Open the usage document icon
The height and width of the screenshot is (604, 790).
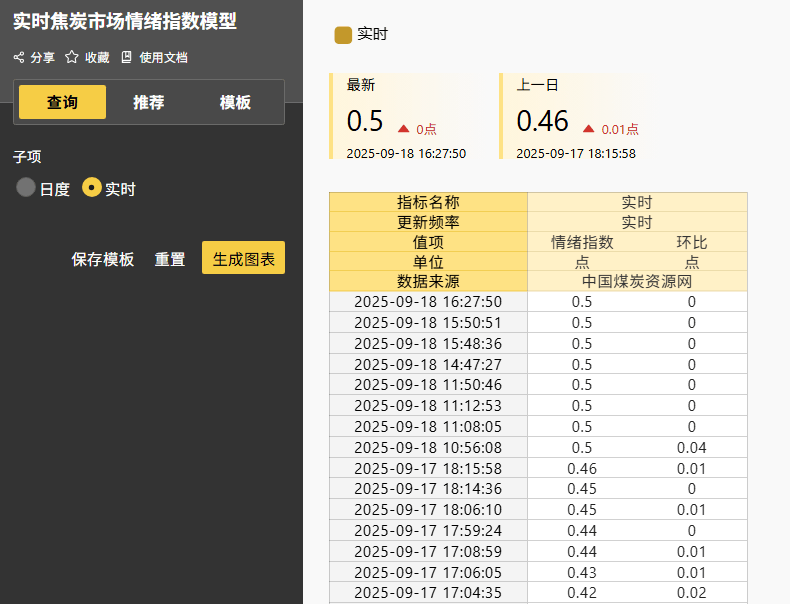point(127,57)
